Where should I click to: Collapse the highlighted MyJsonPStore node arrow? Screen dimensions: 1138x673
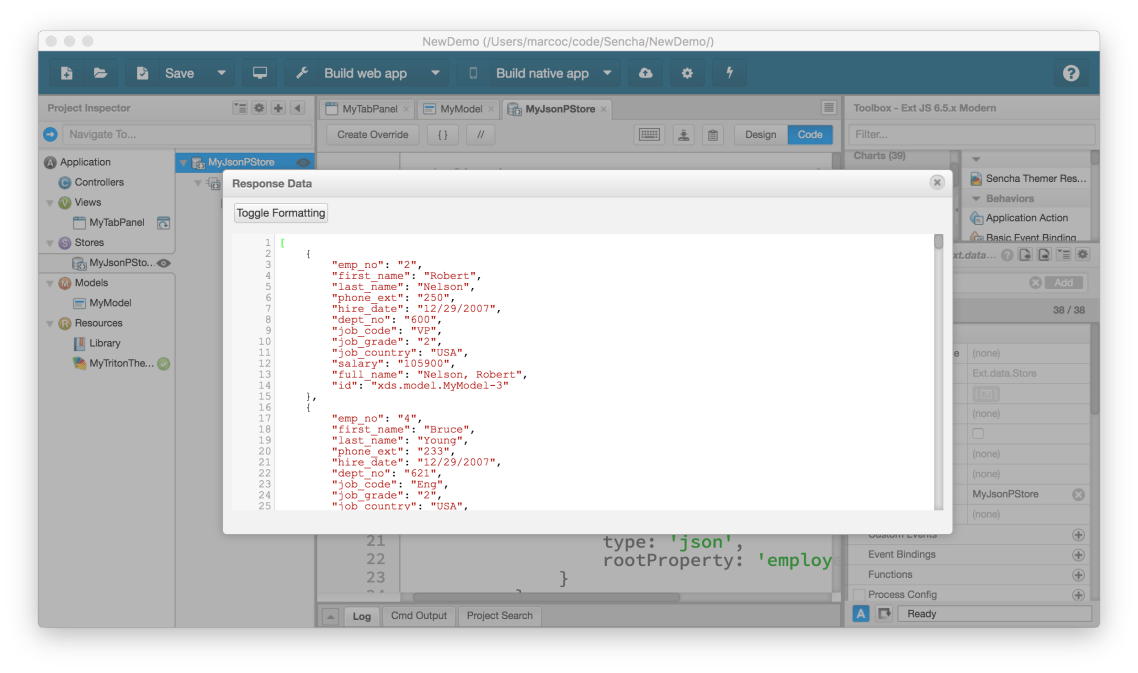click(184, 163)
